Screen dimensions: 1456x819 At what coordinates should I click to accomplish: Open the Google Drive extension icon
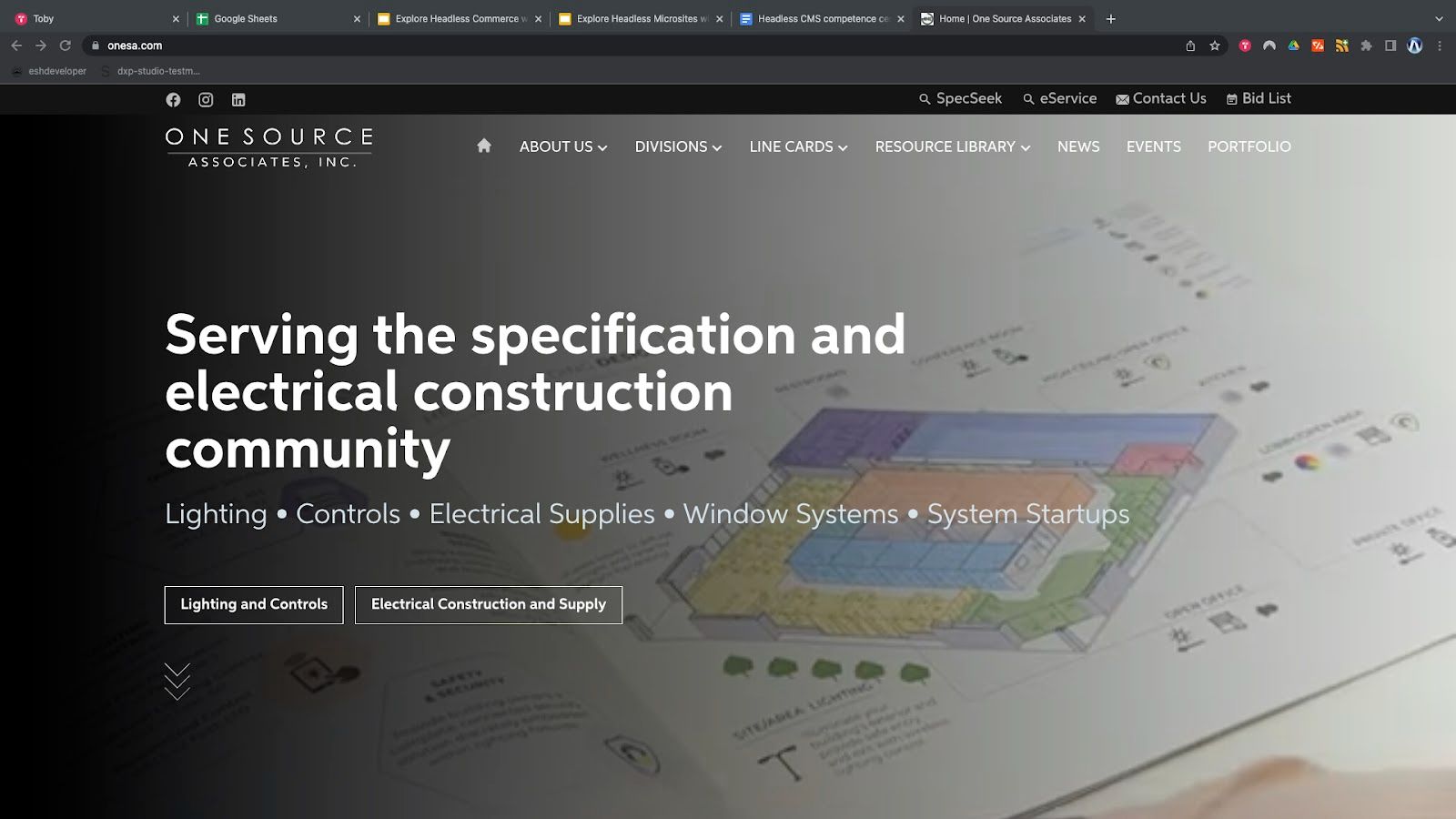coord(1293,45)
